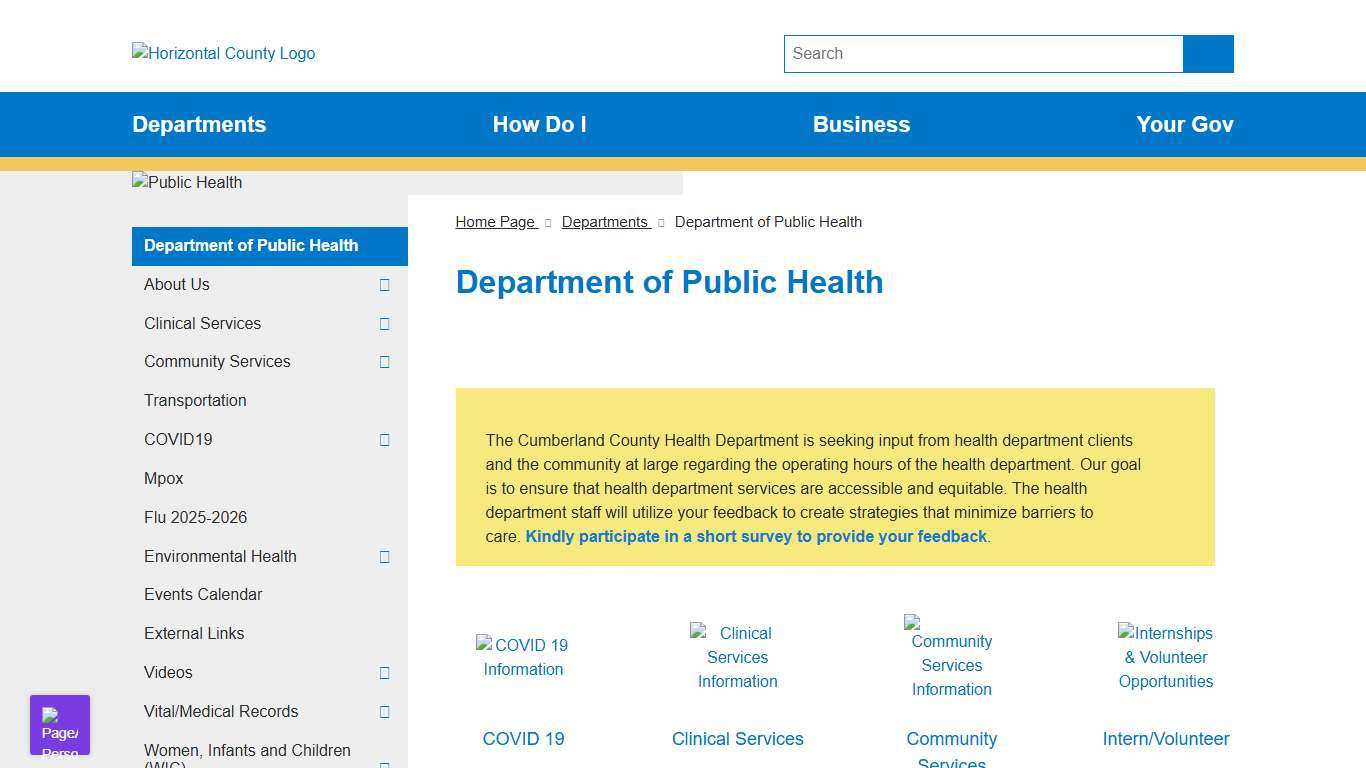
Task: Click the blue search button icon
Action: point(1207,53)
